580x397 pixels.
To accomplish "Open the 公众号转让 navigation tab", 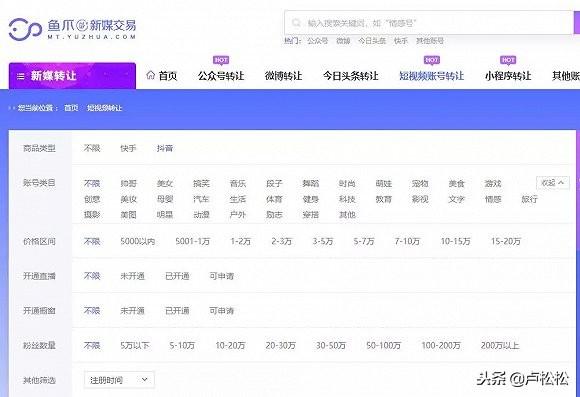I will 221,76.
